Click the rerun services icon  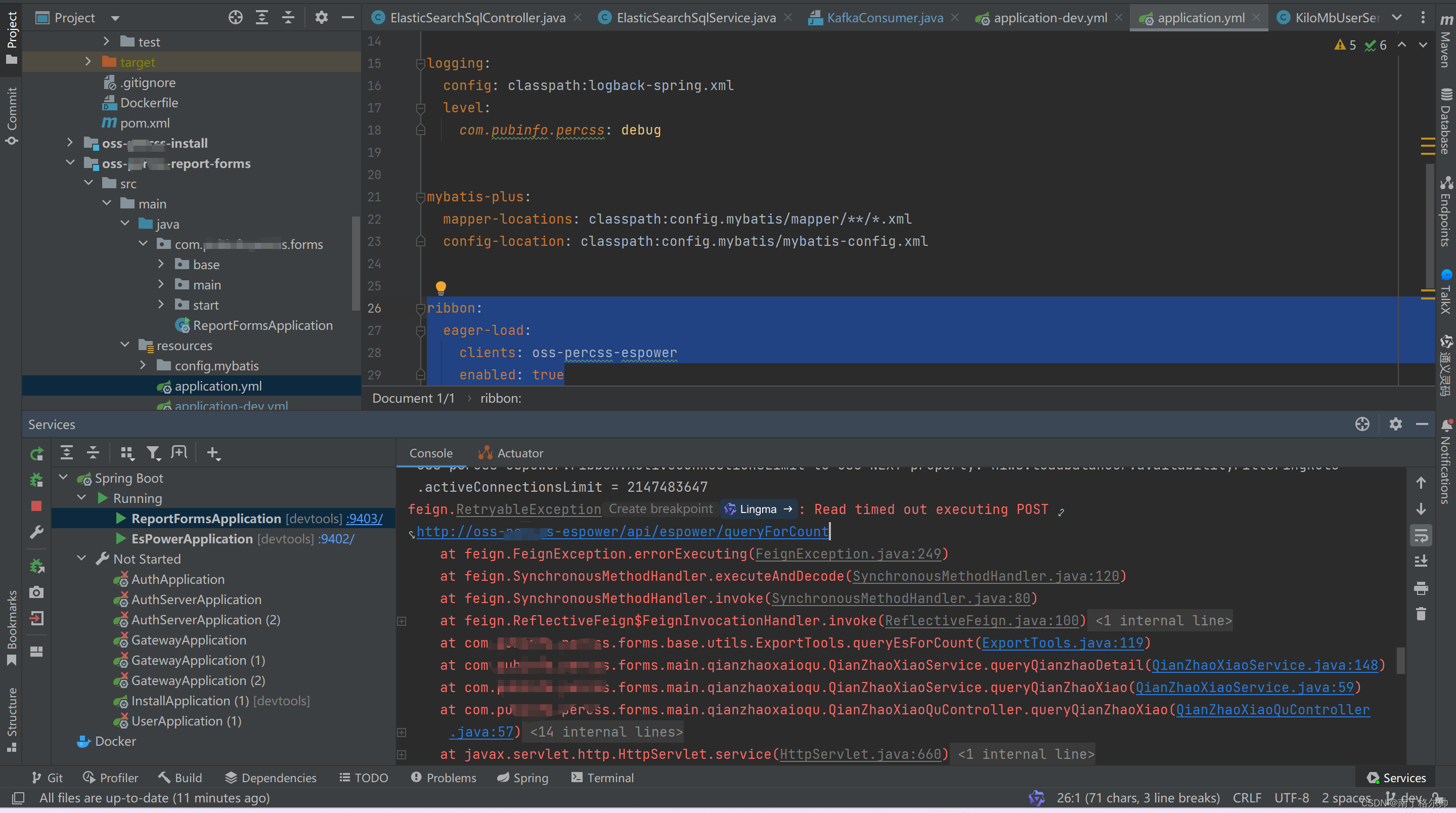37,453
